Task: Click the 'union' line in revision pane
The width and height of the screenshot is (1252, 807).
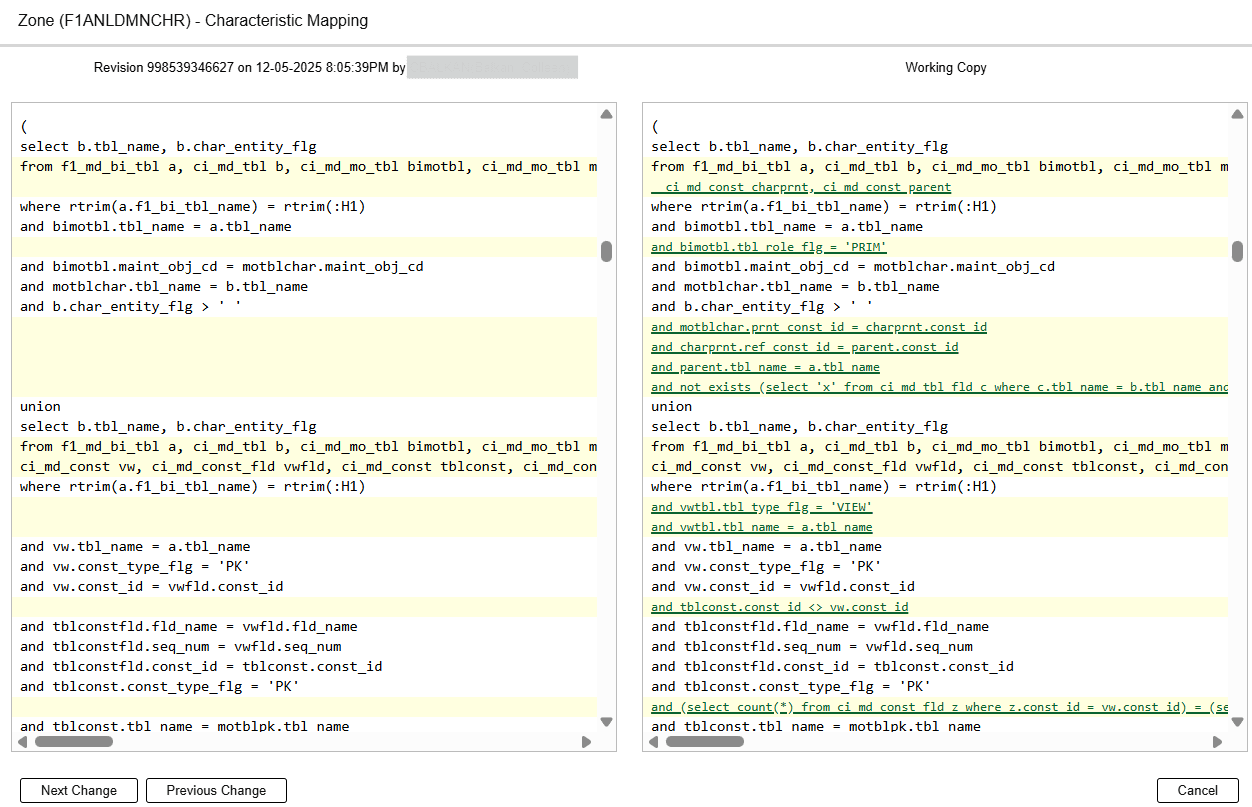Action: coord(41,407)
